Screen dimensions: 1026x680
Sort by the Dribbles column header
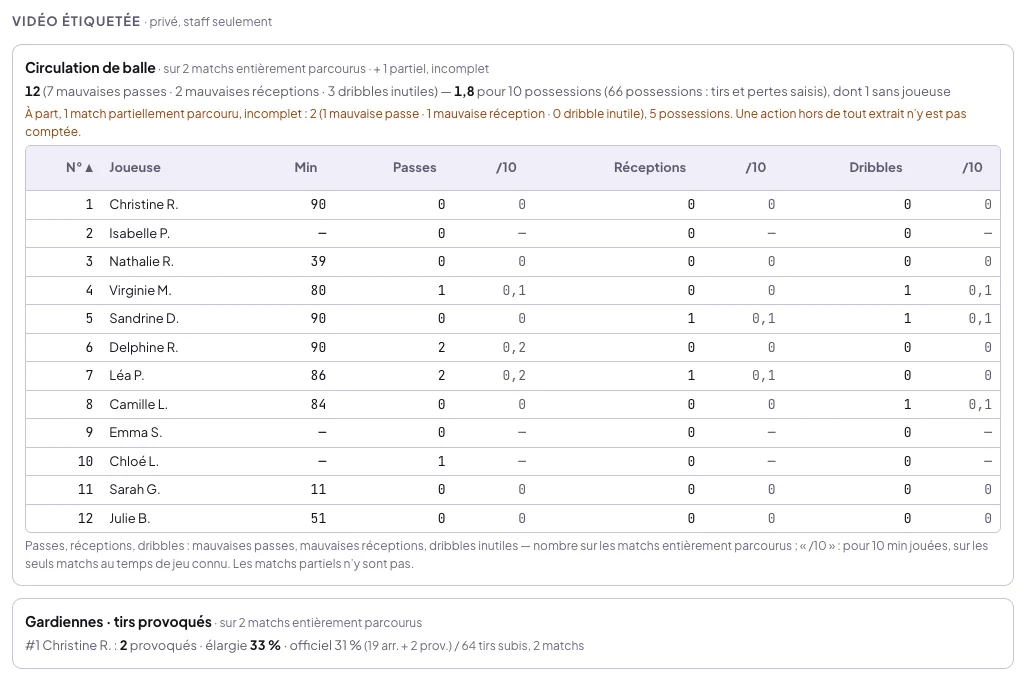point(876,168)
